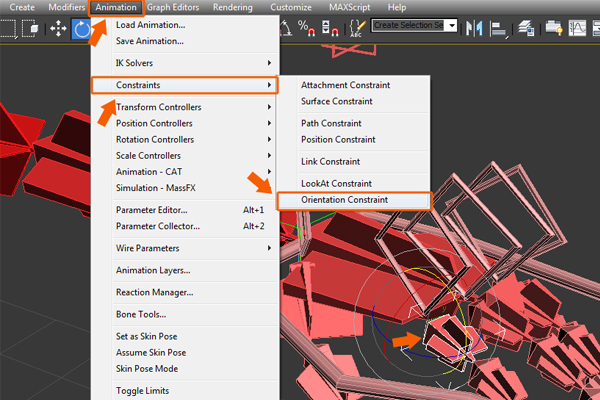Open the Create menu
This screenshot has width=600, height=400.
22,7
